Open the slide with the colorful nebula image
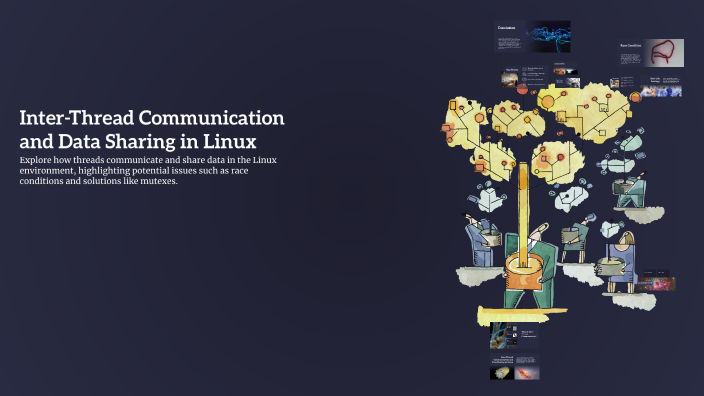Viewport: 704px width, 396px height. click(656, 280)
